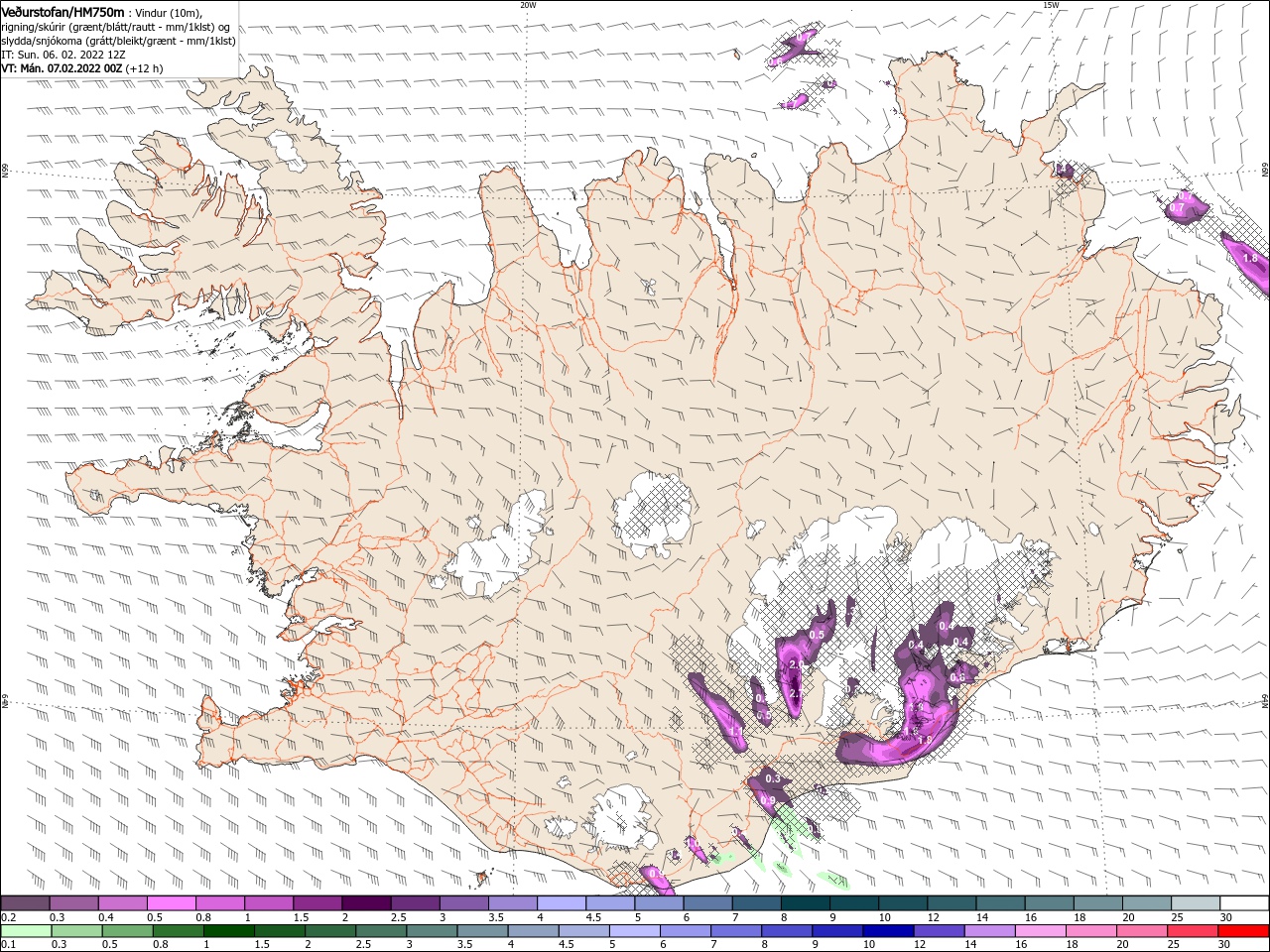This screenshot has width=1270, height=952.
Task: Click the 0.2 label under the upper legend row
Action: pos(8,917)
